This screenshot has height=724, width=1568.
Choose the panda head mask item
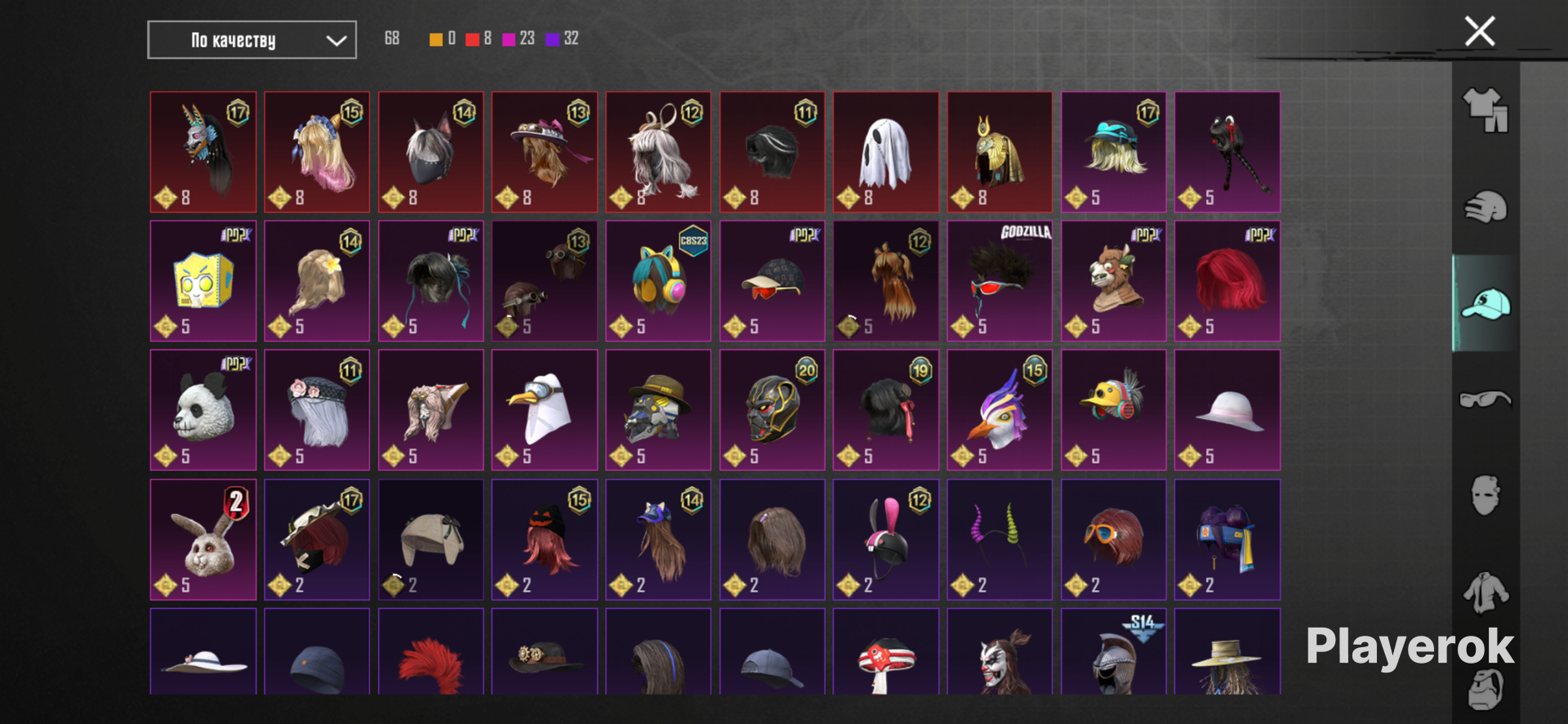203,410
